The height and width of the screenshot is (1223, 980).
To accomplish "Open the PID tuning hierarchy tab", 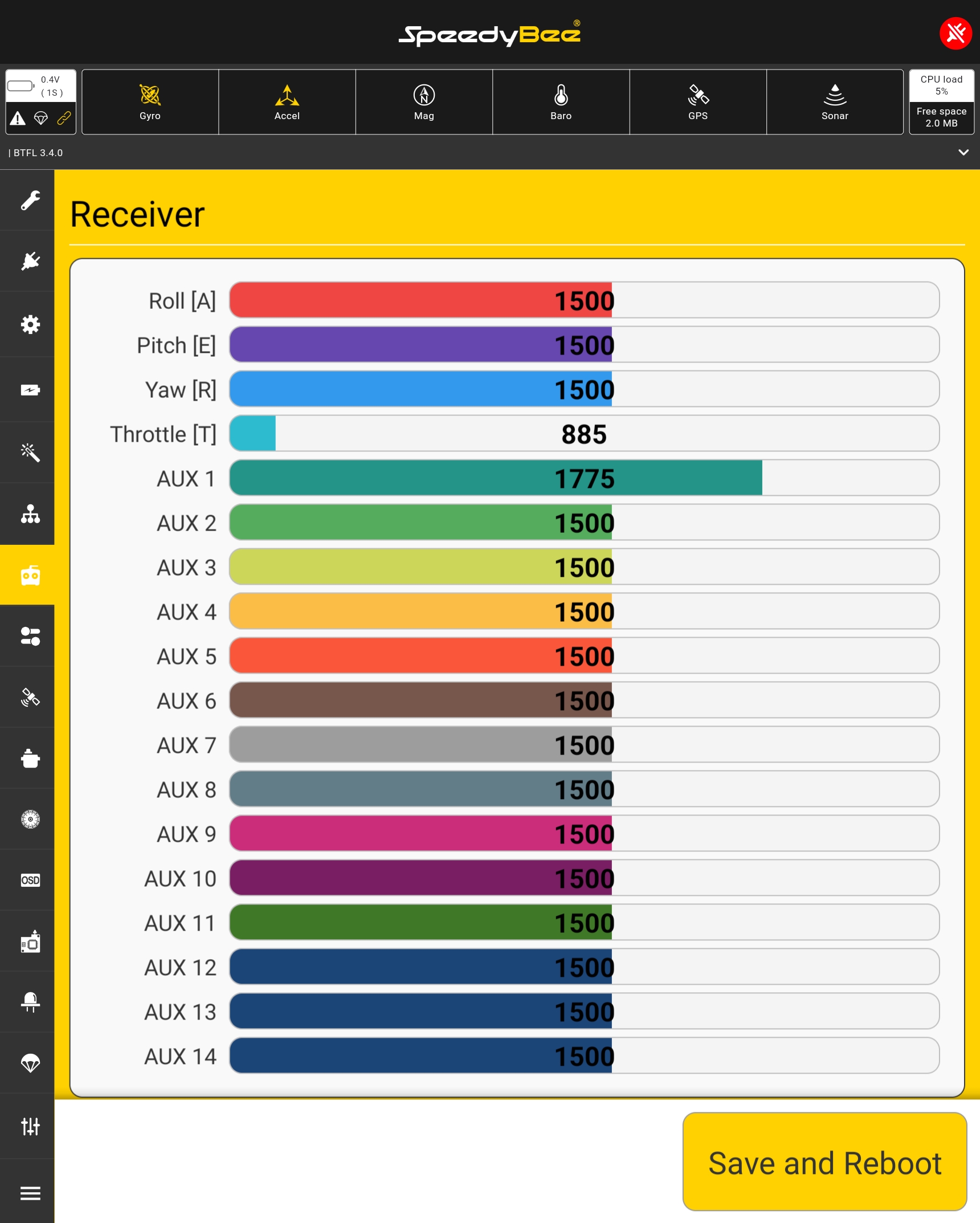I will (x=30, y=514).
